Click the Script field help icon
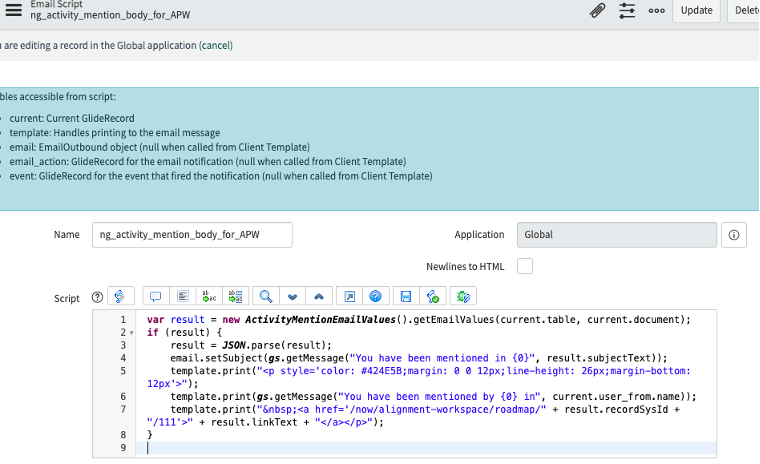This screenshot has height=464, width=760. [97, 297]
